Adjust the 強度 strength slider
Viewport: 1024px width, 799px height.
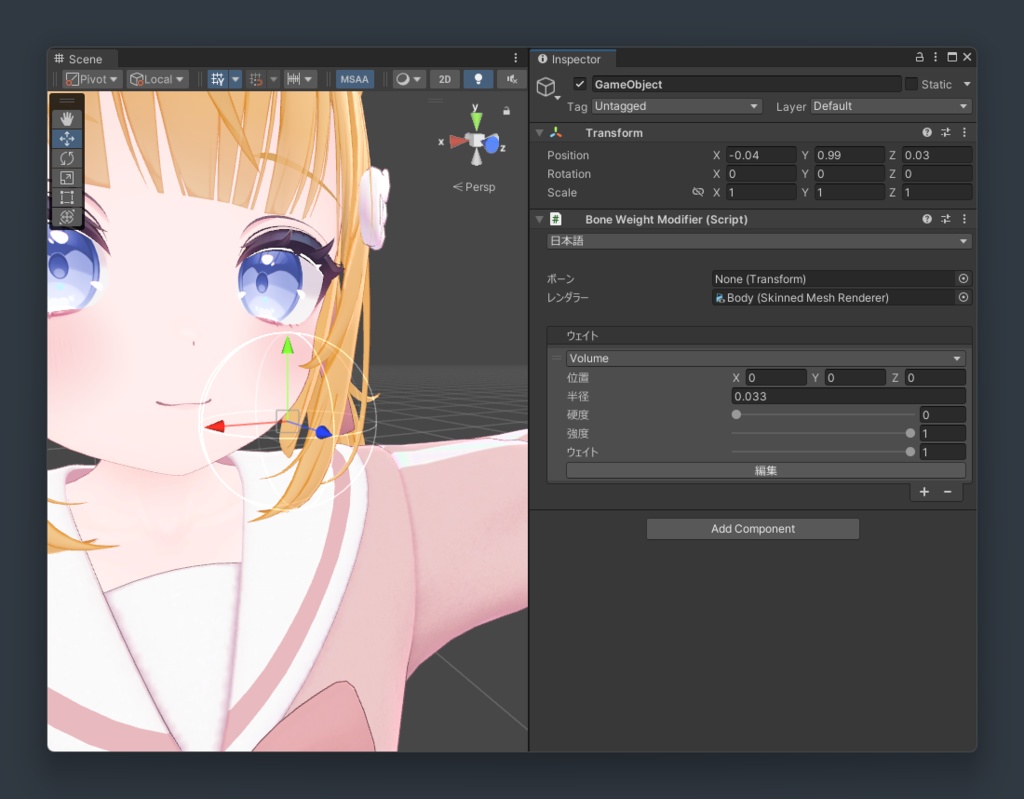click(823, 433)
